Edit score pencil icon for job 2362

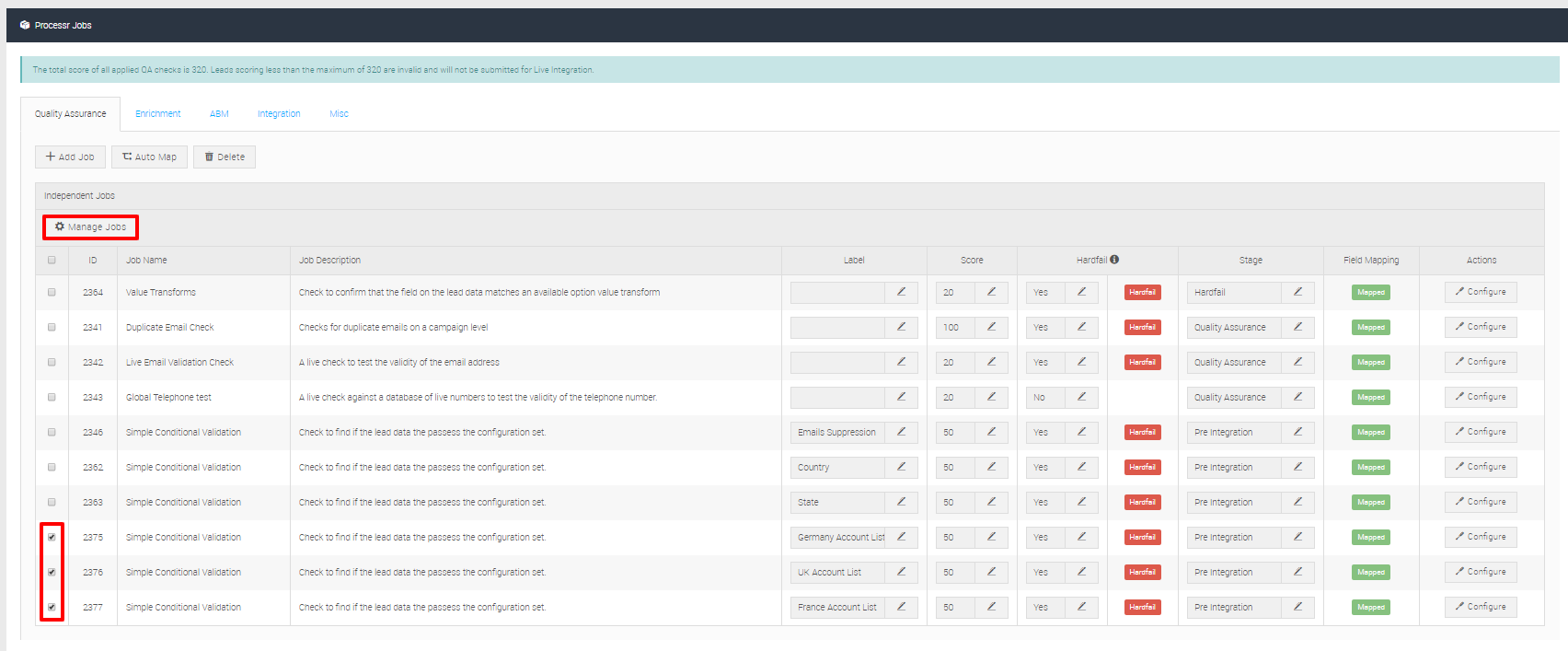(991, 467)
